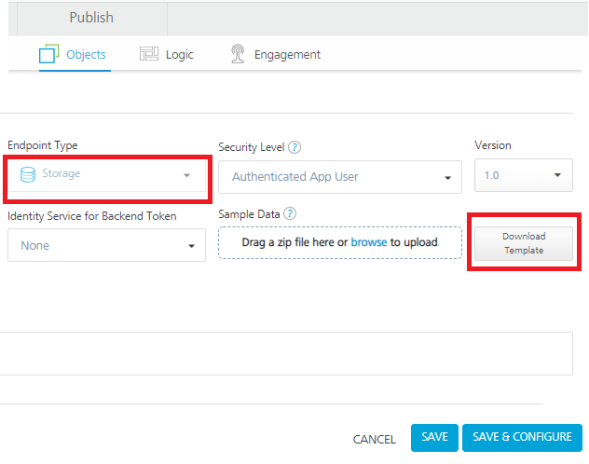Expand the Endpoint Type Storage dropdown arrow
Viewport: 589px width, 464px height.
tap(187, 175)
